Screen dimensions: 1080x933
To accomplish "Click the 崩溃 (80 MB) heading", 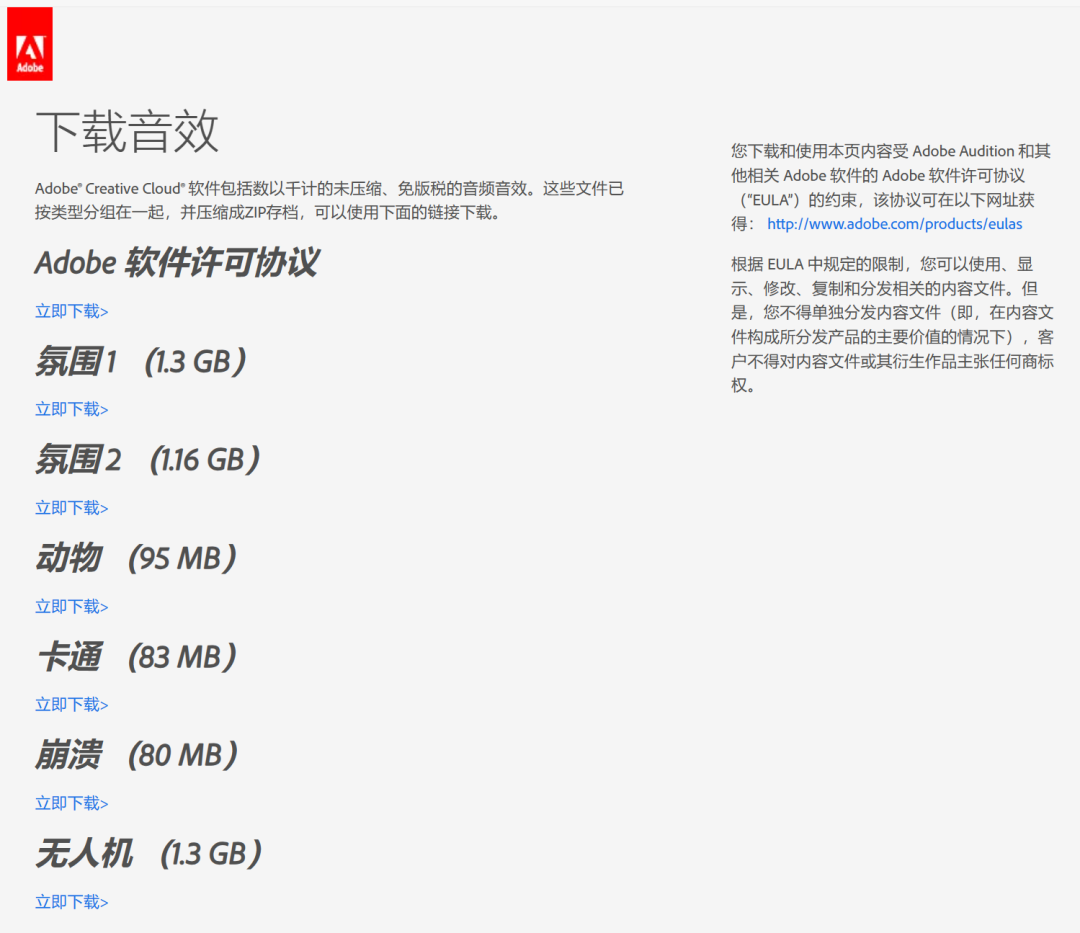I will pos(136,755).
